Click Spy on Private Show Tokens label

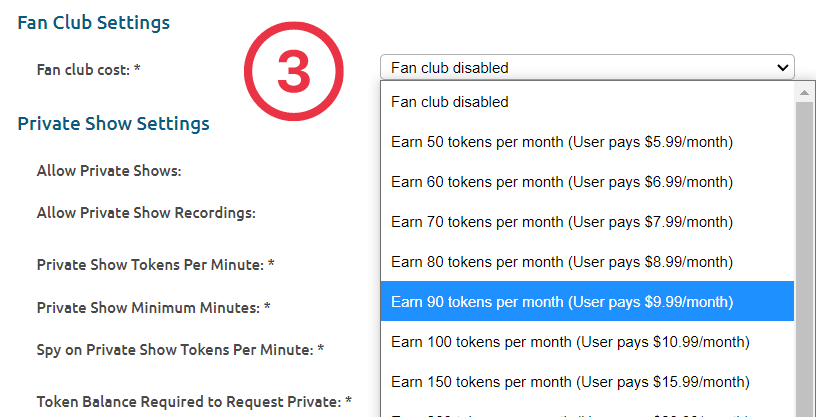click(x=180, y=349)
